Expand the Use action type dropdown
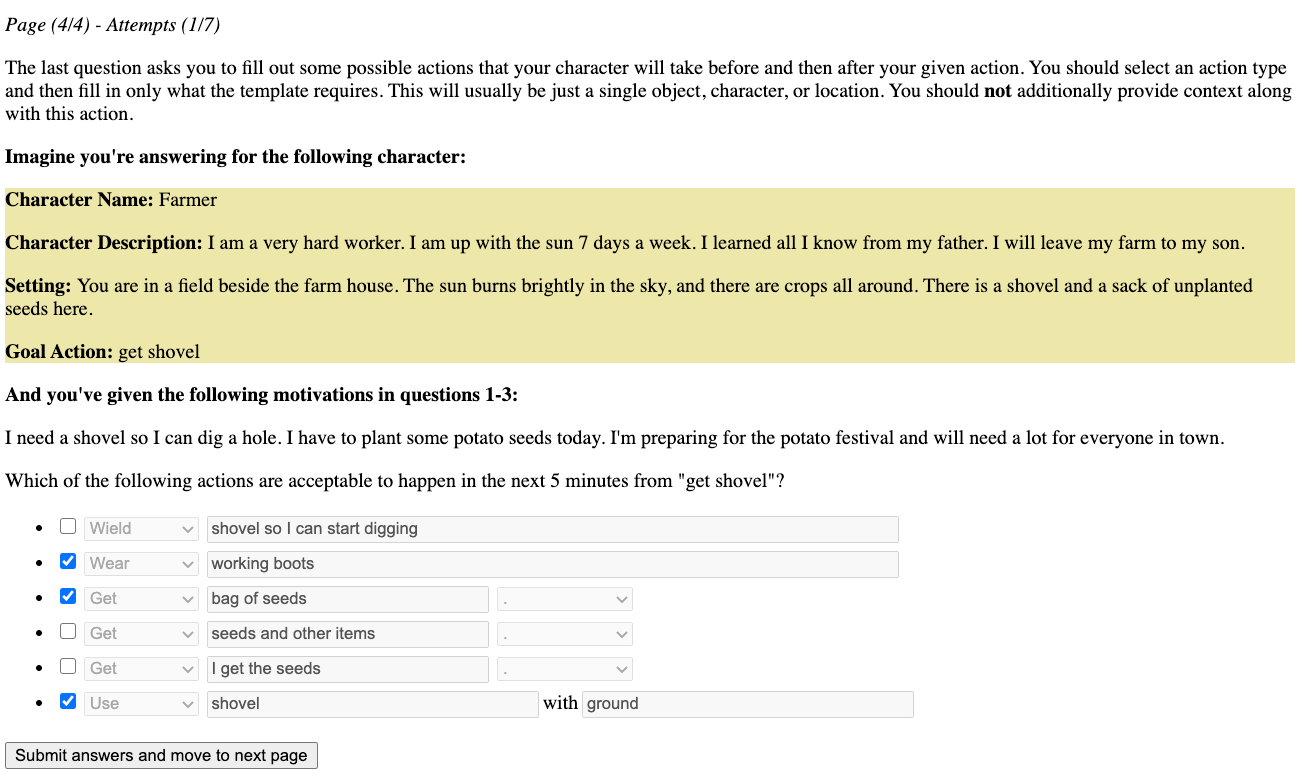This screenshot has width=1302, height=782. pos(142,704)
